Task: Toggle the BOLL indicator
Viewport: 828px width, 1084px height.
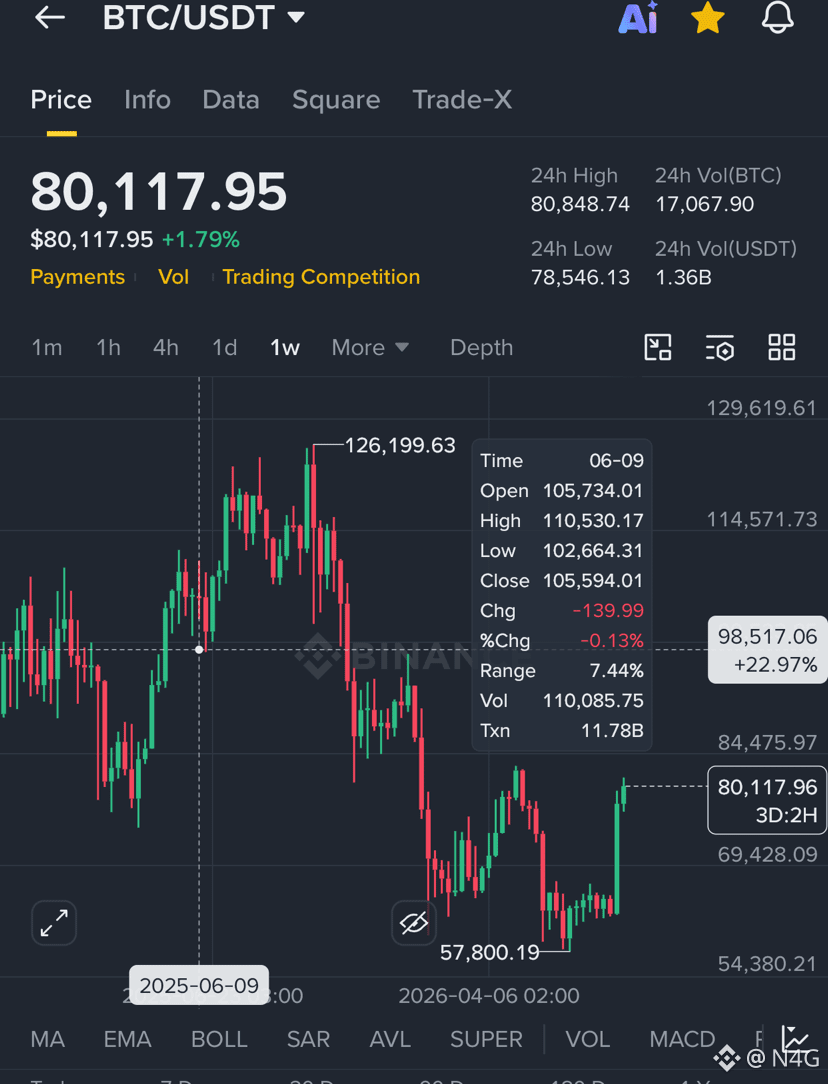Action: (219, 1039)
